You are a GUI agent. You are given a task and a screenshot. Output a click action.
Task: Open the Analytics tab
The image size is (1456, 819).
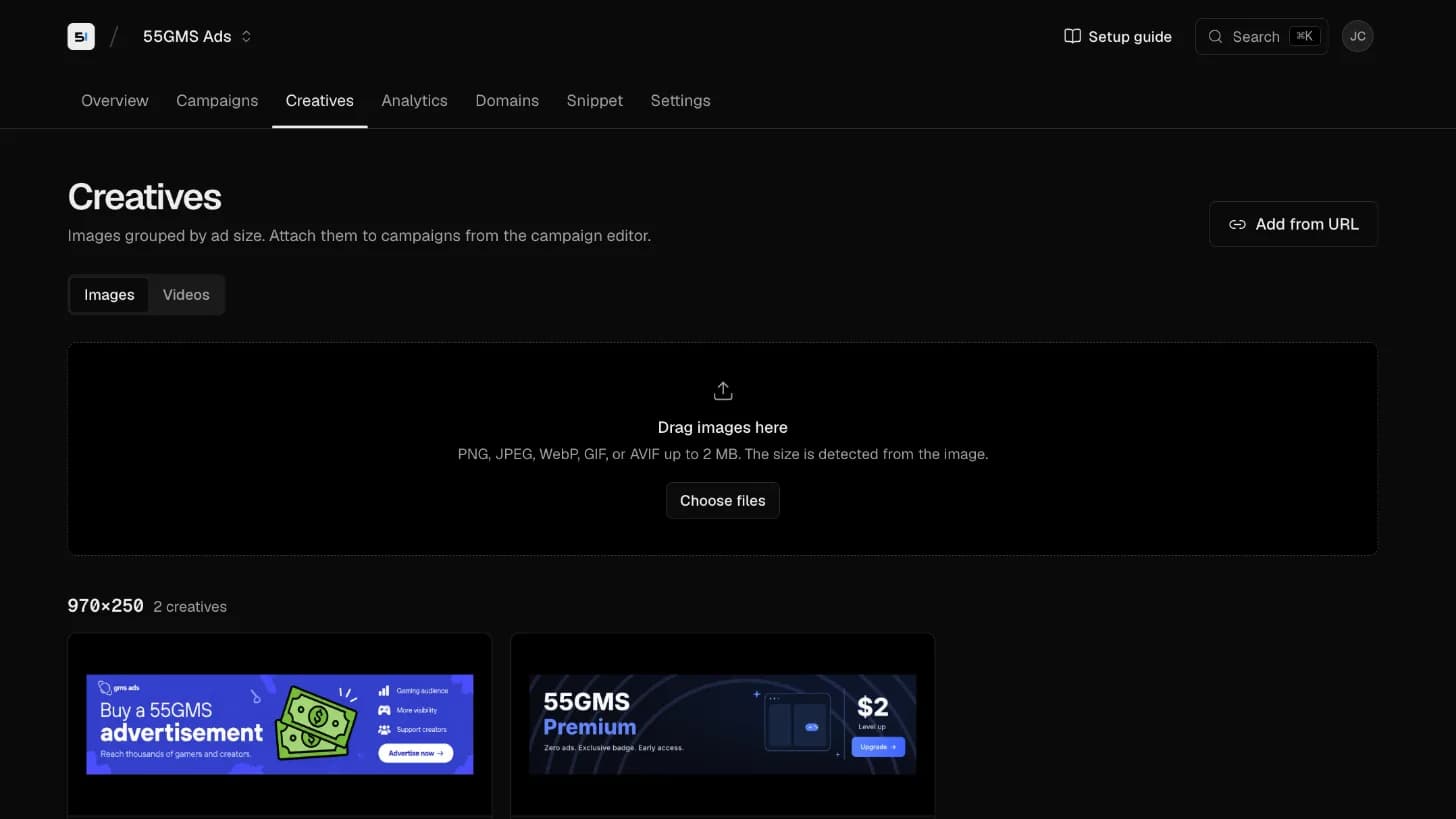tap(414, 100)
